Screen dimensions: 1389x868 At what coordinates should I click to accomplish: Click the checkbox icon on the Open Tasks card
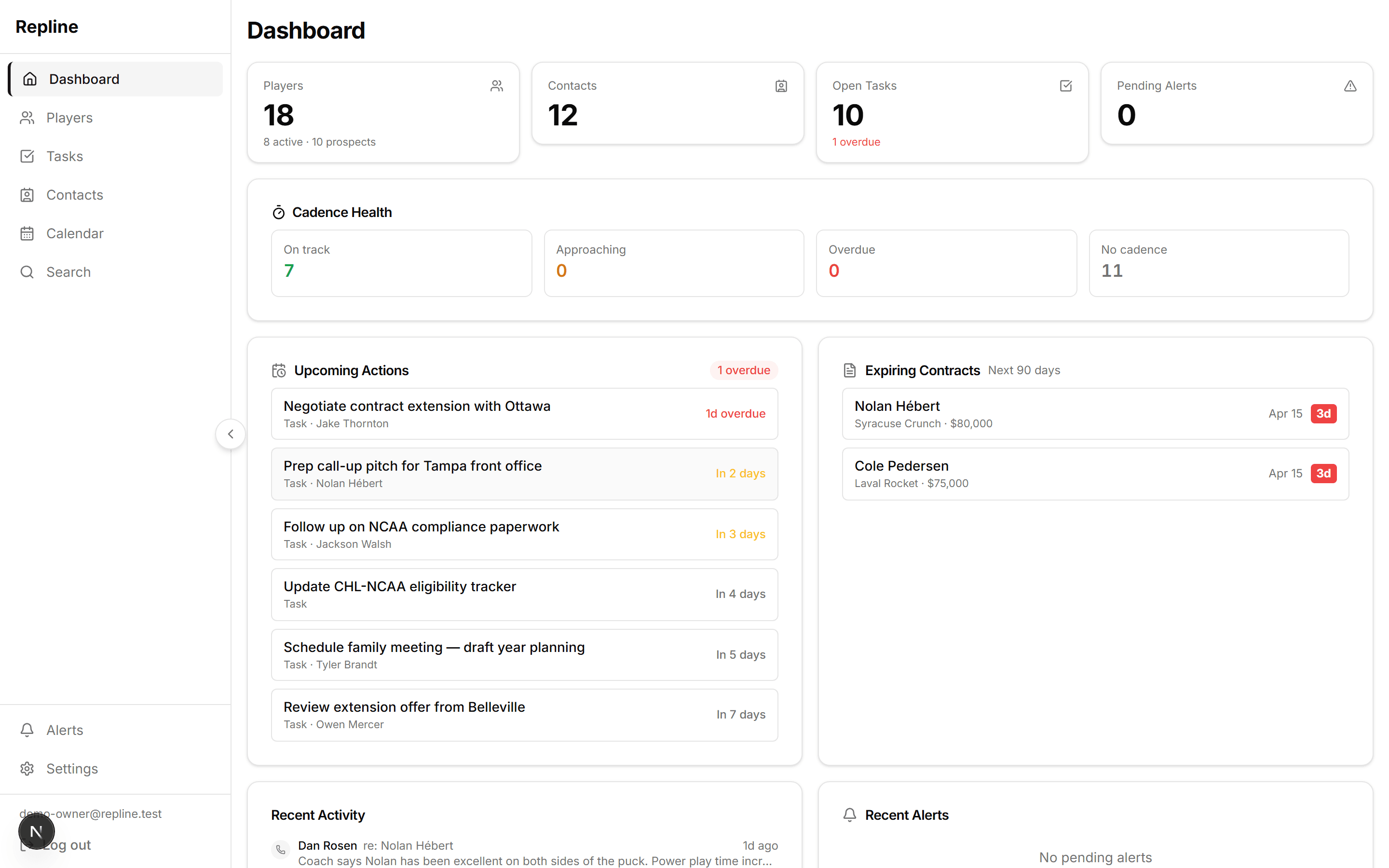point(1065,85)
